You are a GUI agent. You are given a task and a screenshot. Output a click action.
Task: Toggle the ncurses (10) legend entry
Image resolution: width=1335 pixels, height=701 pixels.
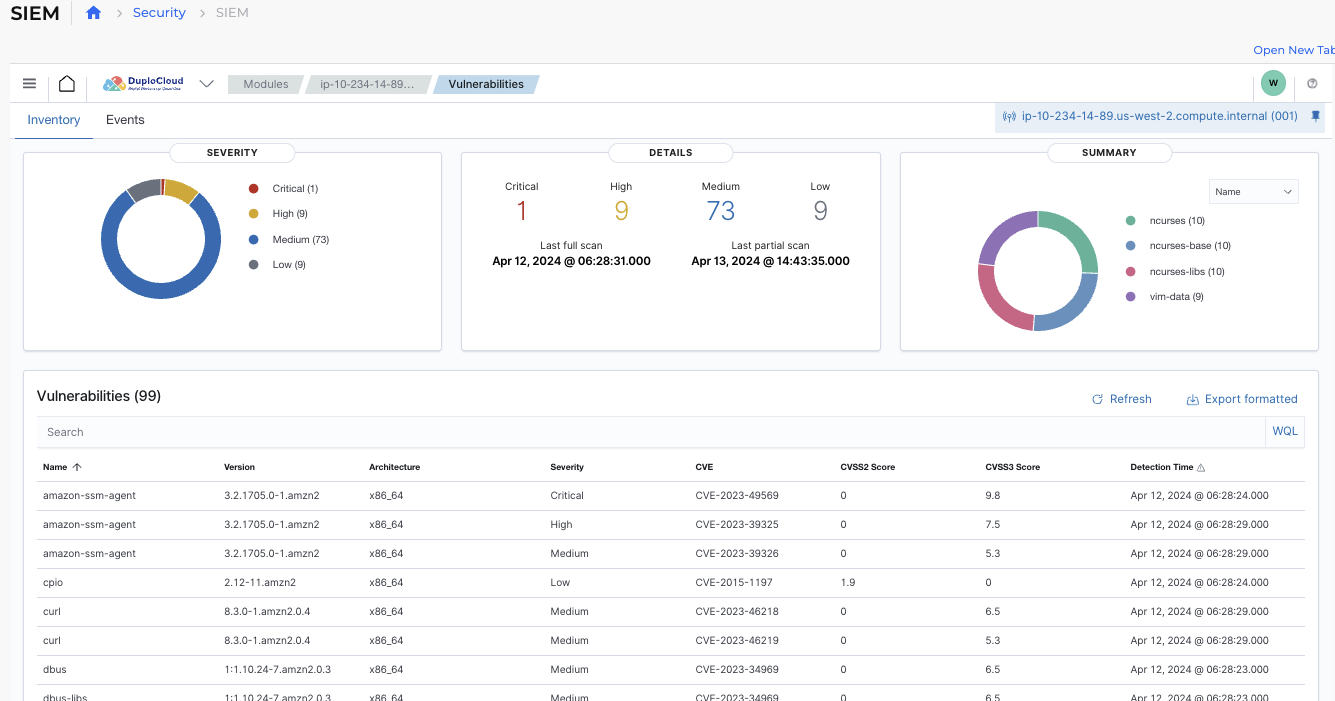tap(1165, 221)
